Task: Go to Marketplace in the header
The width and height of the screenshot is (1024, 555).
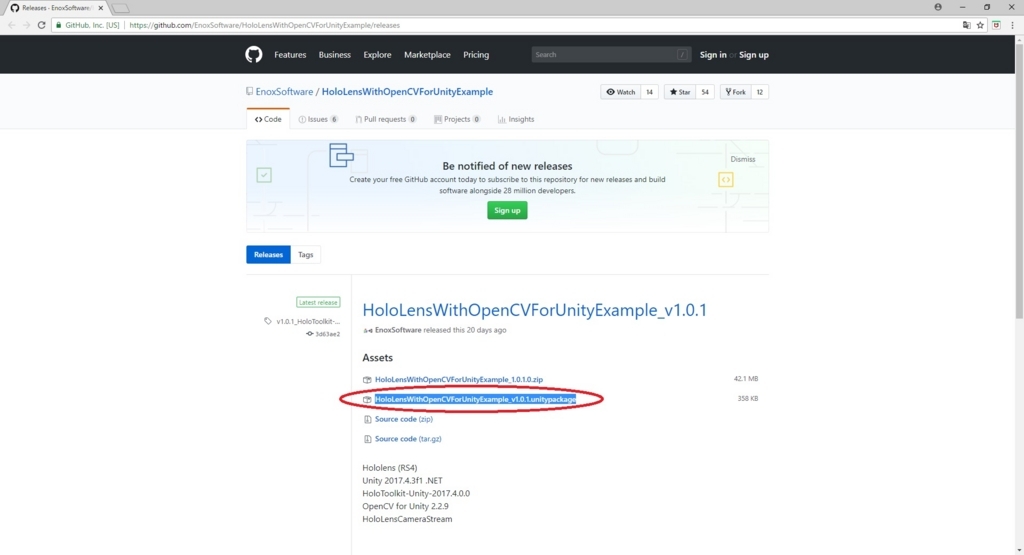Action: [x=427, y=55]
